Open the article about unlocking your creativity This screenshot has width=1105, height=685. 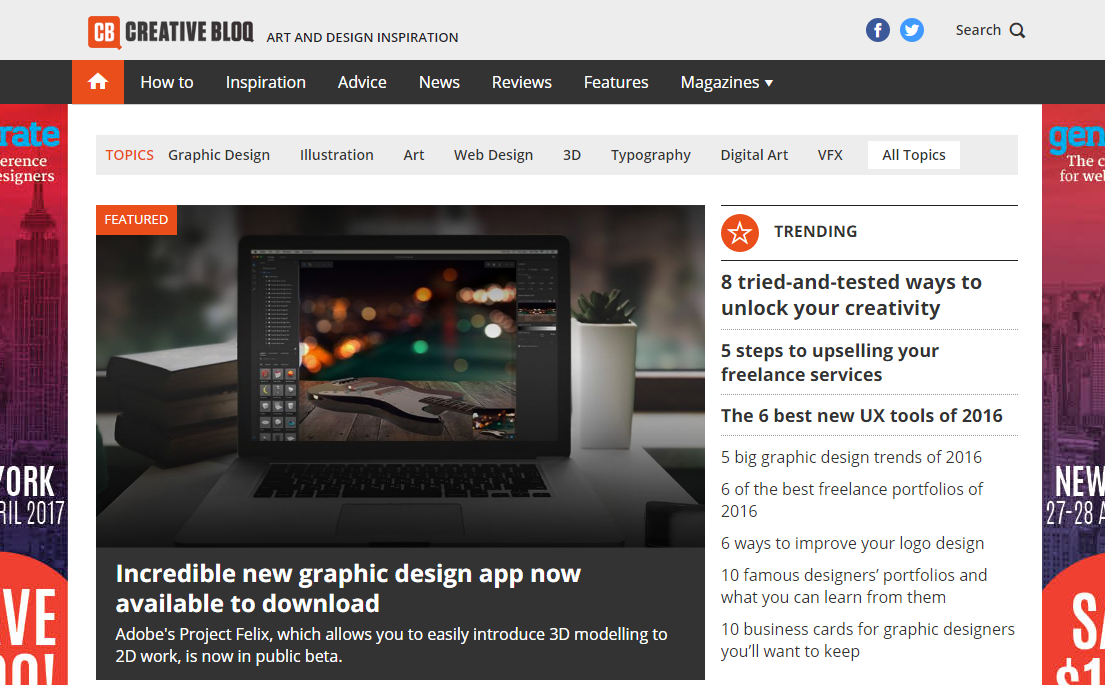tap(850, 294)
